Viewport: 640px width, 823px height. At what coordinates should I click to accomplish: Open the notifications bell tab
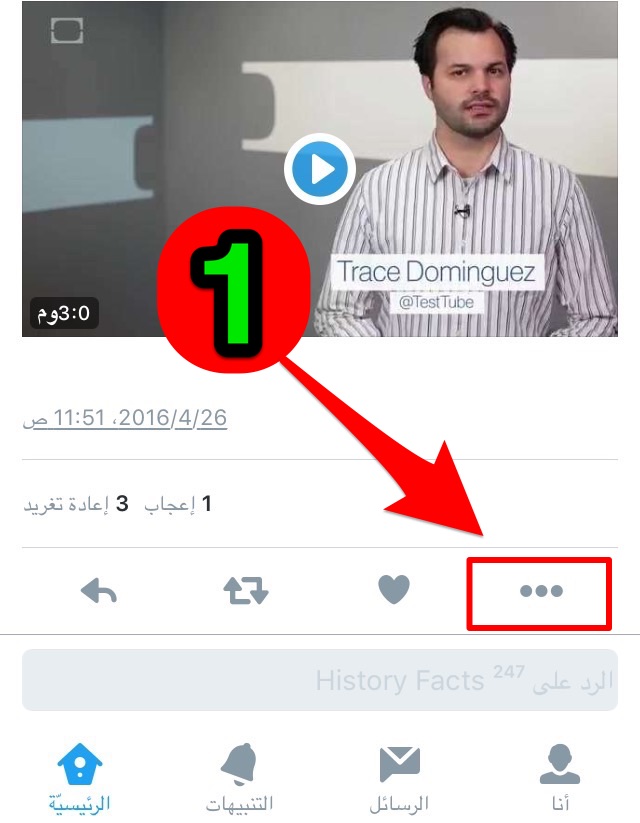click(239, 764)
